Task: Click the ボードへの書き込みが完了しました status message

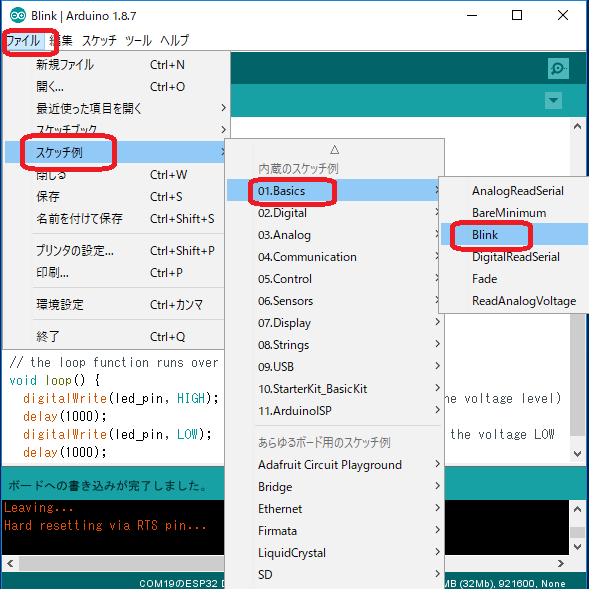Action: click(x=107, y=486)
